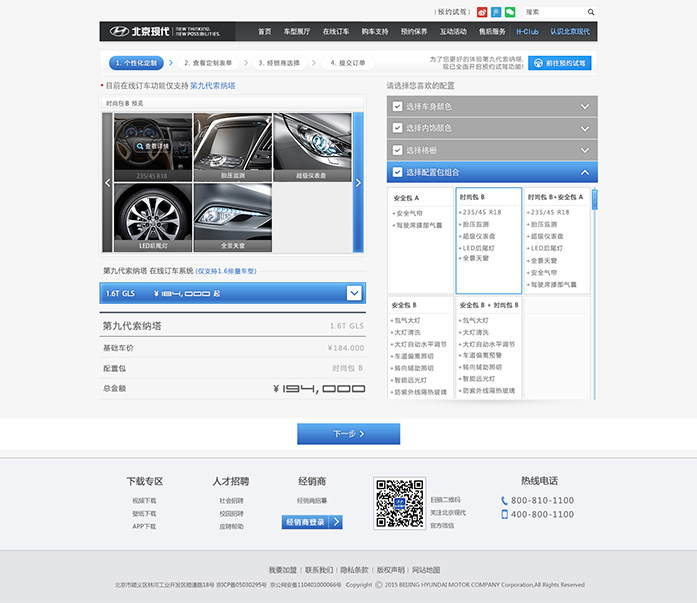Click the blue social icon between Weibo and WeChat

pos(496,12)
